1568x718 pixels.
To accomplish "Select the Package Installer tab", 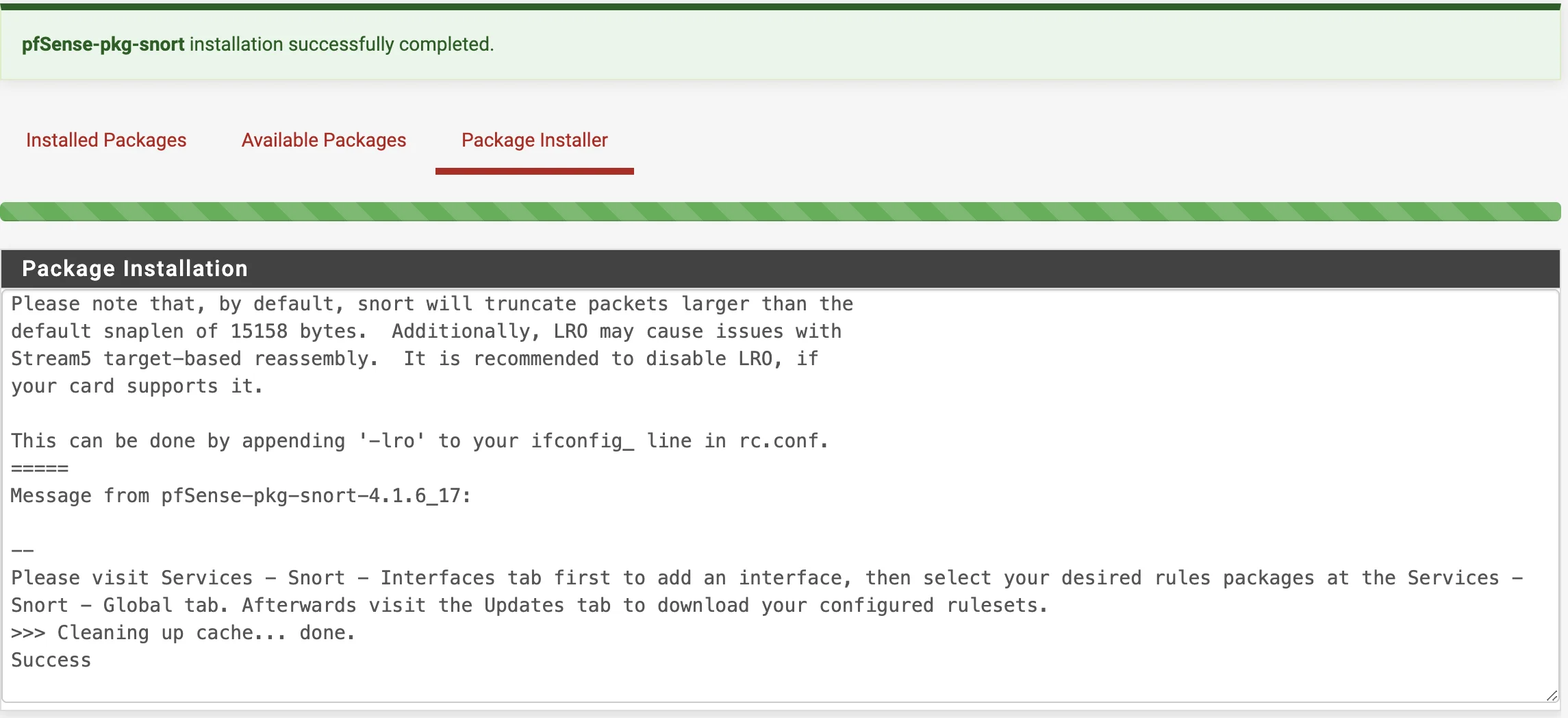I will click(535, 140).
